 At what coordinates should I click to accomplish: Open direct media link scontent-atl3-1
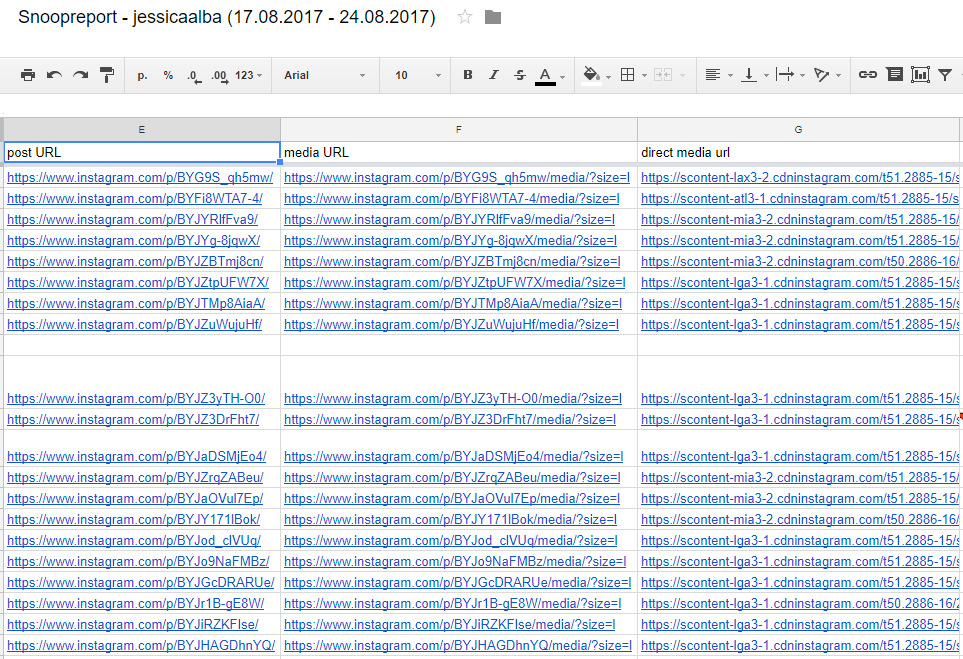tap(800, 198)
